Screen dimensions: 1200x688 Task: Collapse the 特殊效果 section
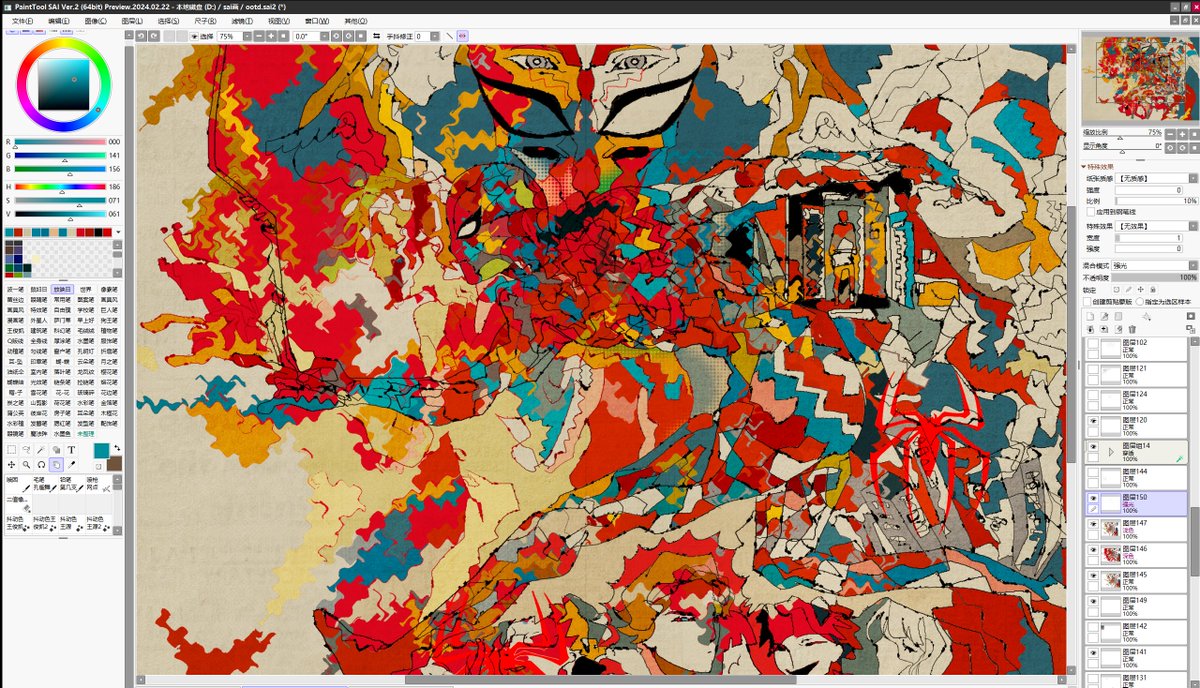[1085, 167]
